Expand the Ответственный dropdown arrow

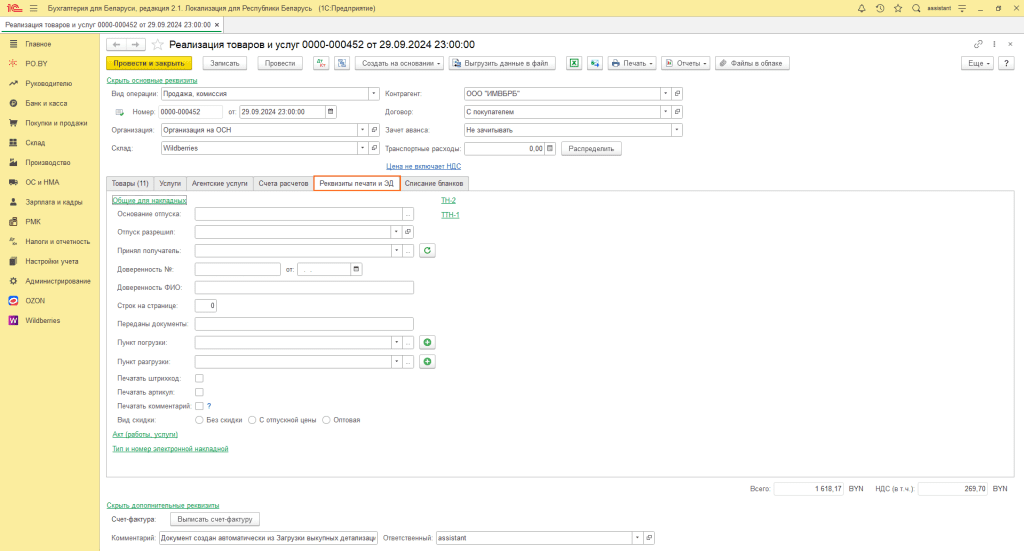point(637,538)
